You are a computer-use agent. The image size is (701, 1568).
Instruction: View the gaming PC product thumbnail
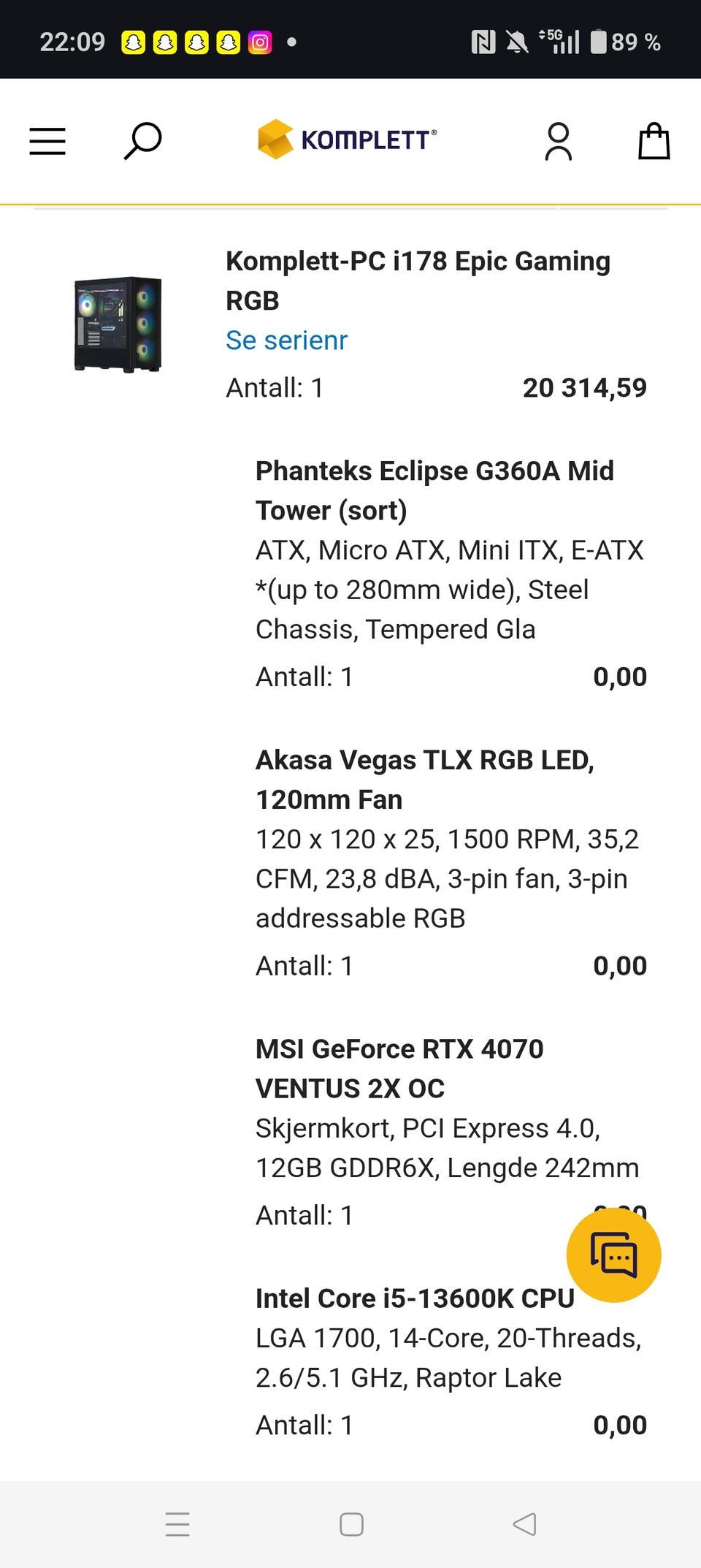(x=118, y=324)
